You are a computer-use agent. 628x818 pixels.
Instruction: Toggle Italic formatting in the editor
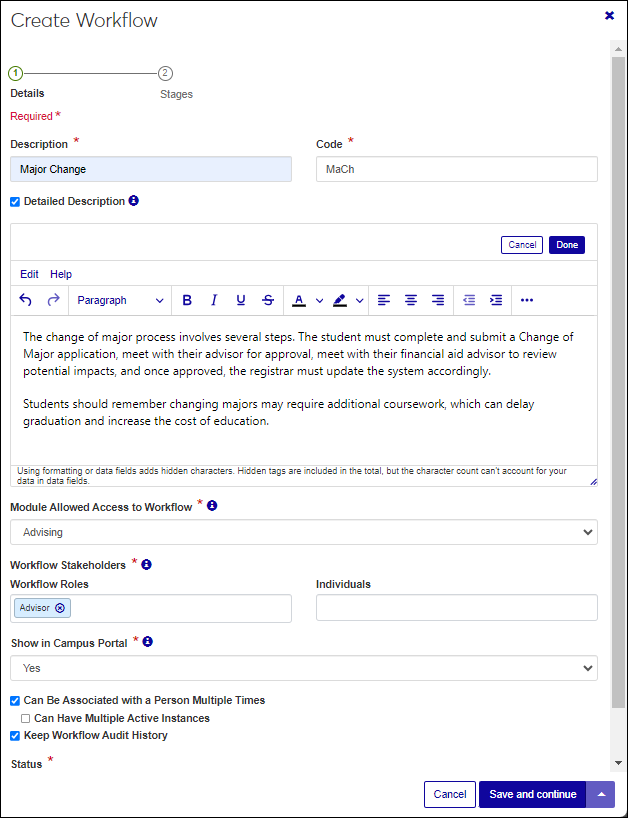214,300
